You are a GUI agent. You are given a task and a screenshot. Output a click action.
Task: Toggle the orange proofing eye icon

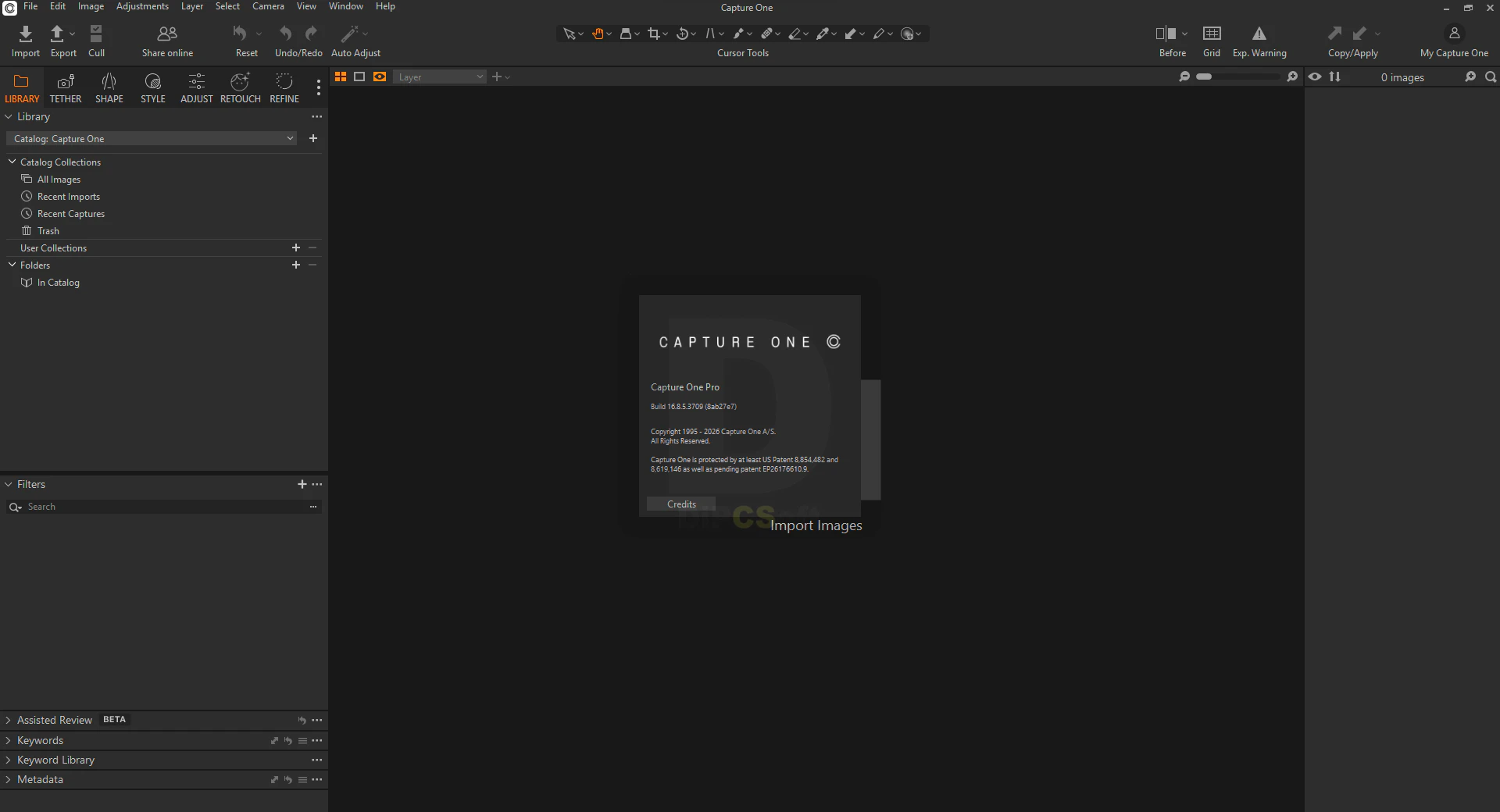click(380, 77)
